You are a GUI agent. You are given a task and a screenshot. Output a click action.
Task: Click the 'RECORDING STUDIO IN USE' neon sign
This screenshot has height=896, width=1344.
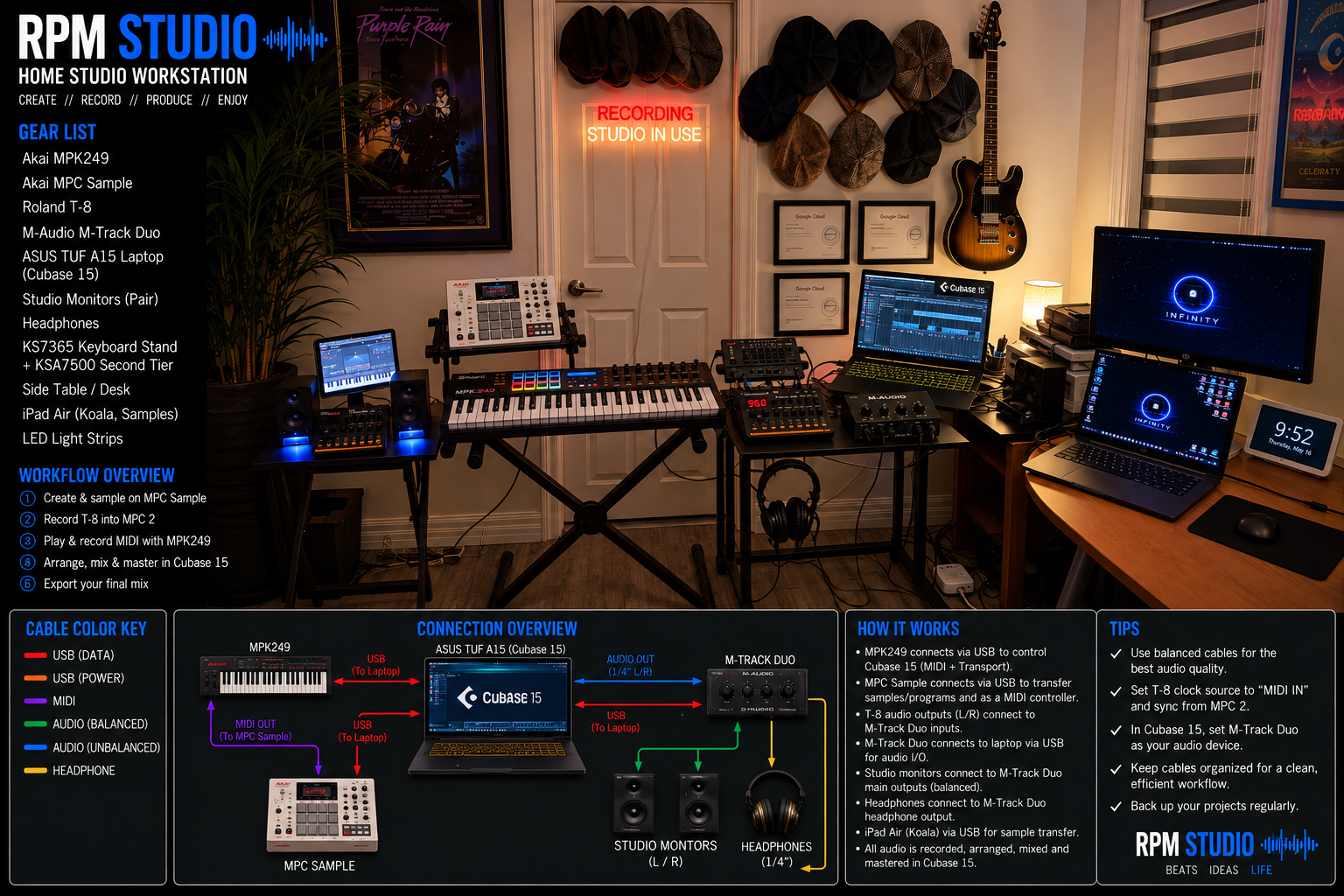pos(644,124)
